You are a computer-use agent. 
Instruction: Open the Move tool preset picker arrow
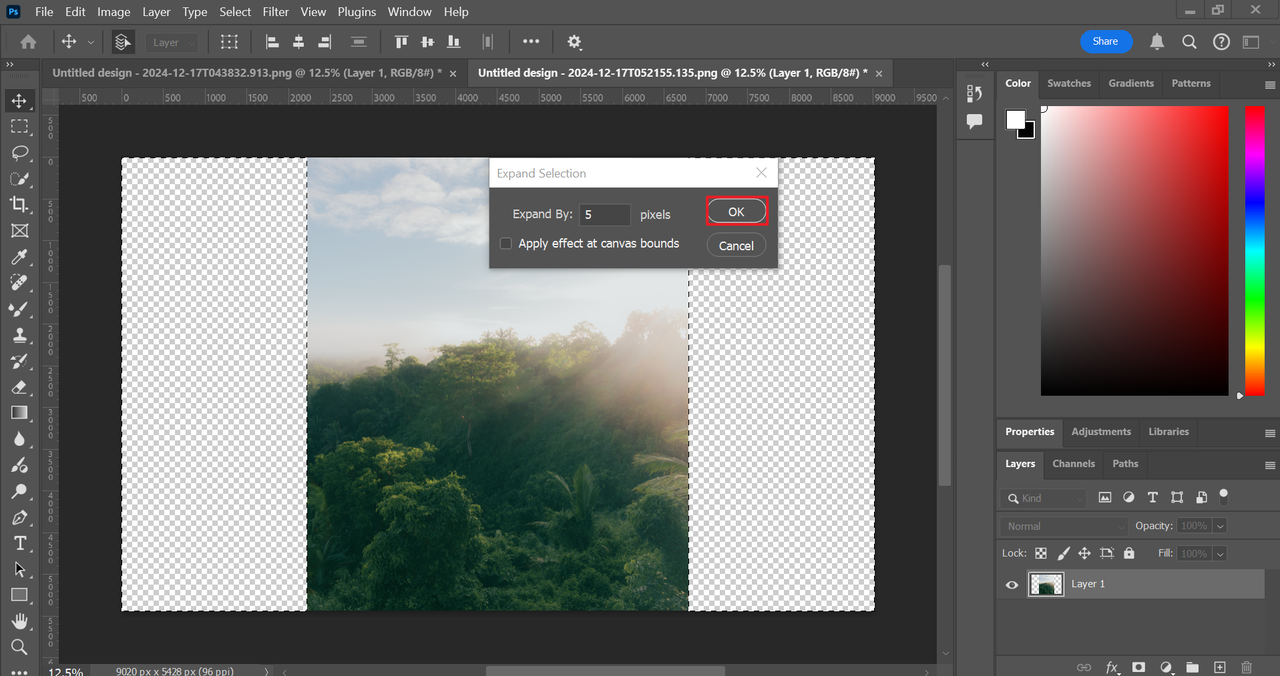click(x=91, y=42)
